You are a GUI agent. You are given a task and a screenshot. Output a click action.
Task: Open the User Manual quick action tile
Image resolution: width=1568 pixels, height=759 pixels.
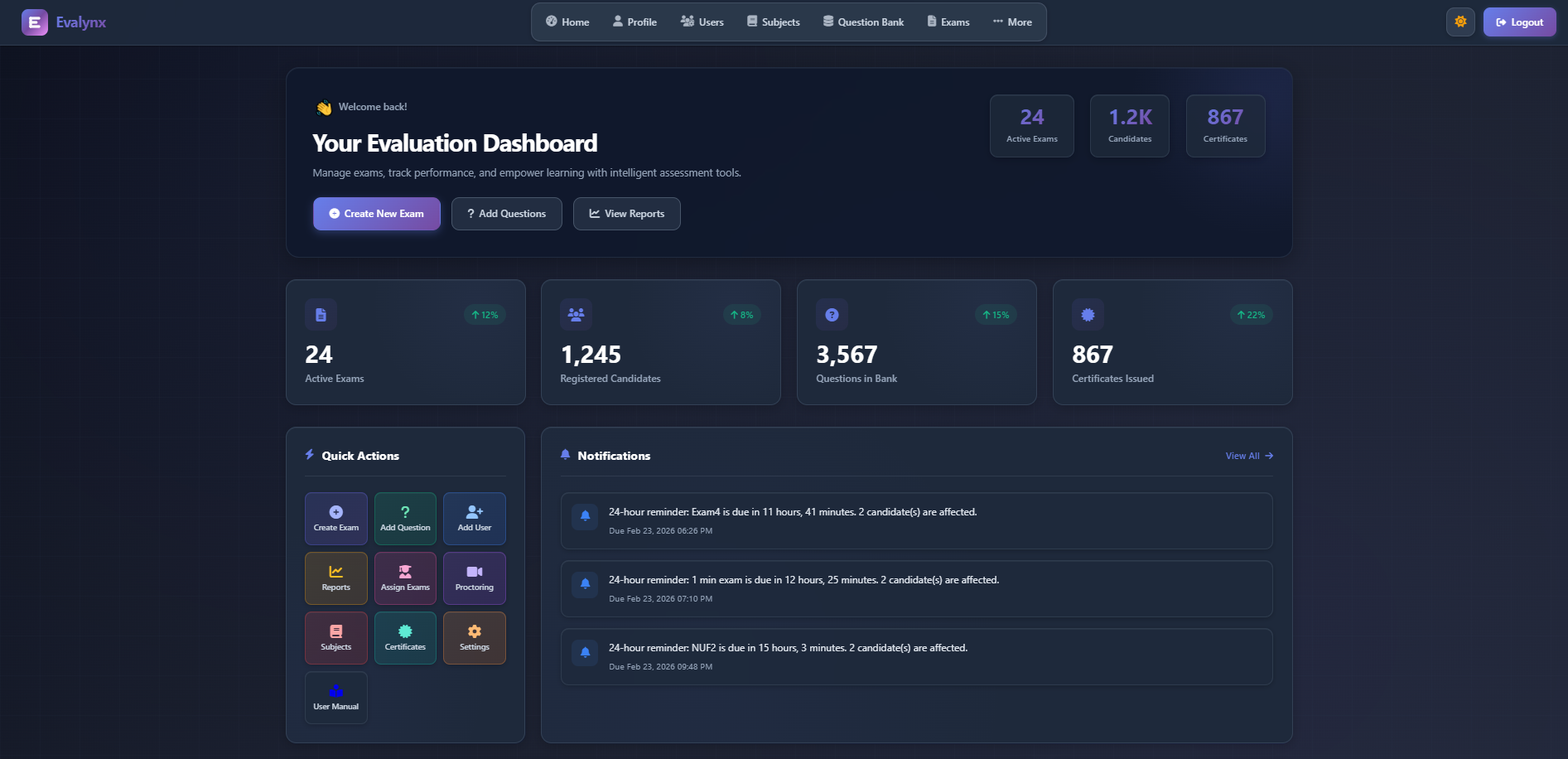pos(336,698)
